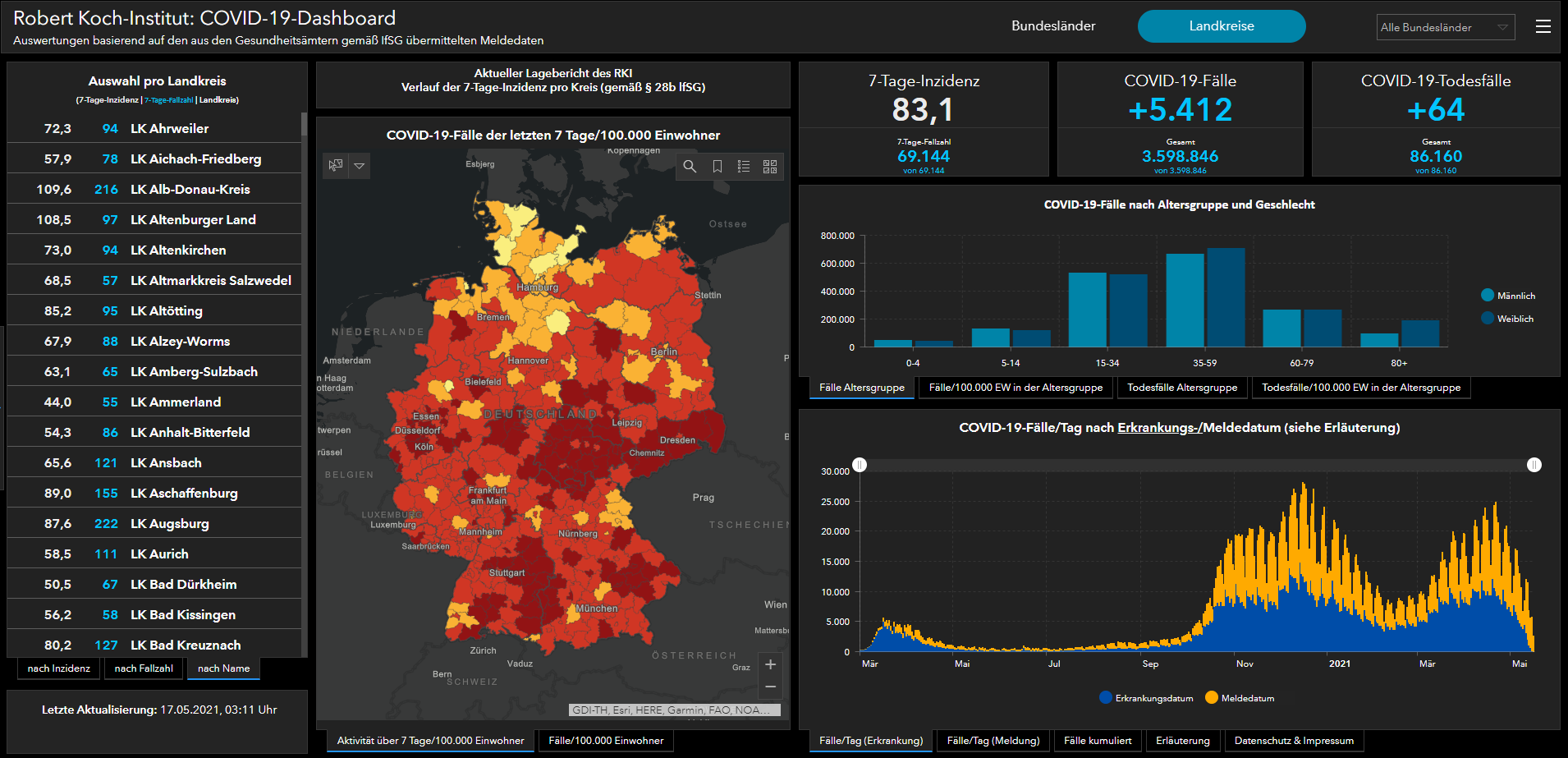Image resolution: width=1568 pixels, height=758 pixels.
Task: Open the hamburger menu in header
Action: [1543, 26]
